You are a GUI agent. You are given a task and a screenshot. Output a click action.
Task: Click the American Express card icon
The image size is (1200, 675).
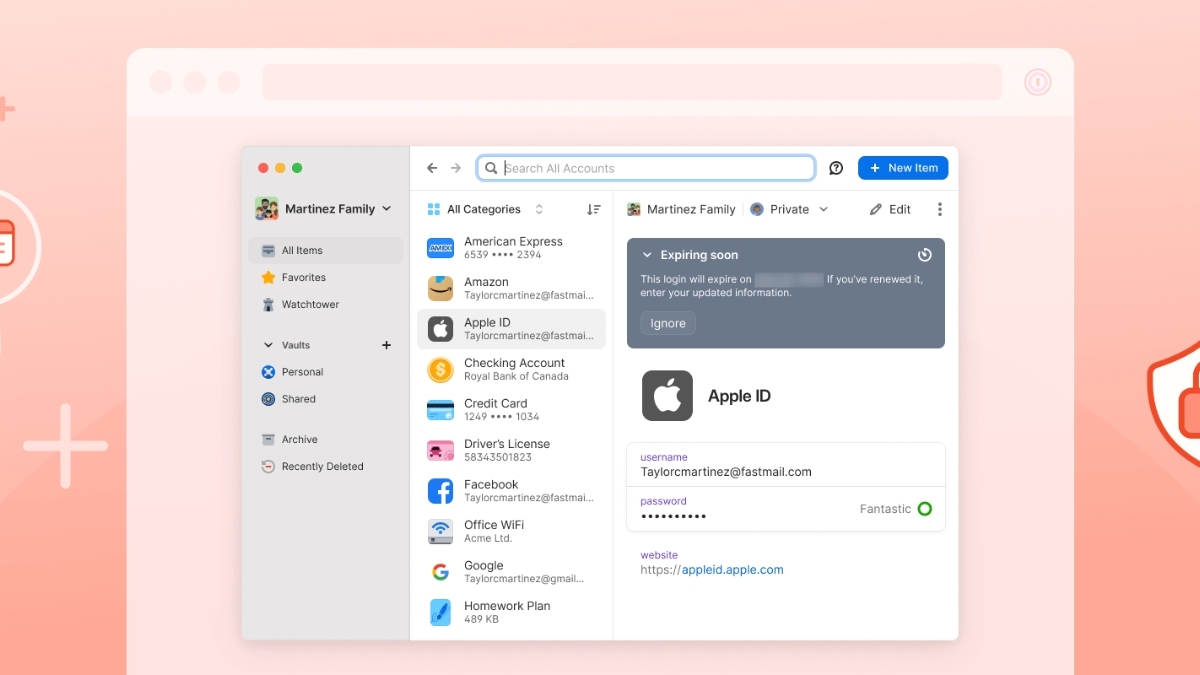(440, 248)
